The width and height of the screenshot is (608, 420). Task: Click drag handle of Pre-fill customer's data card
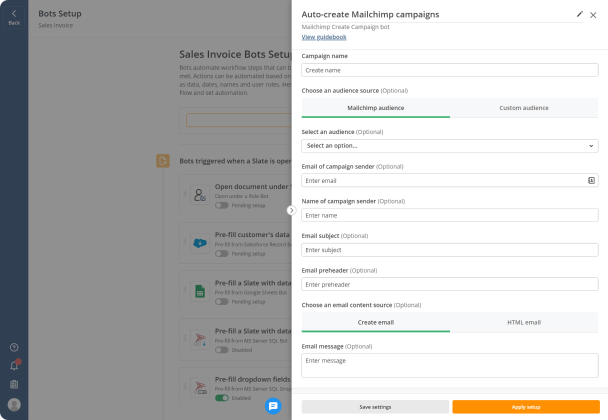click(x=185, y=242)
